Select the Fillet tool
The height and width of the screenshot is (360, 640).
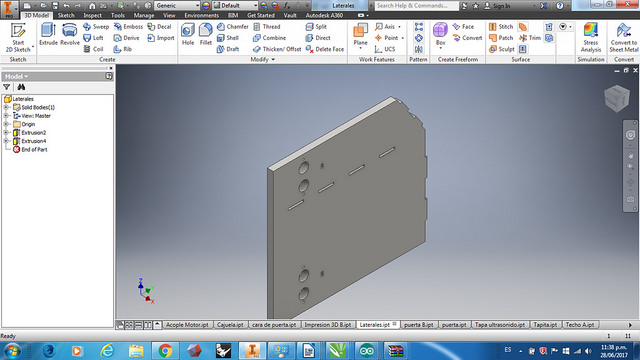[x=206, y=34]
